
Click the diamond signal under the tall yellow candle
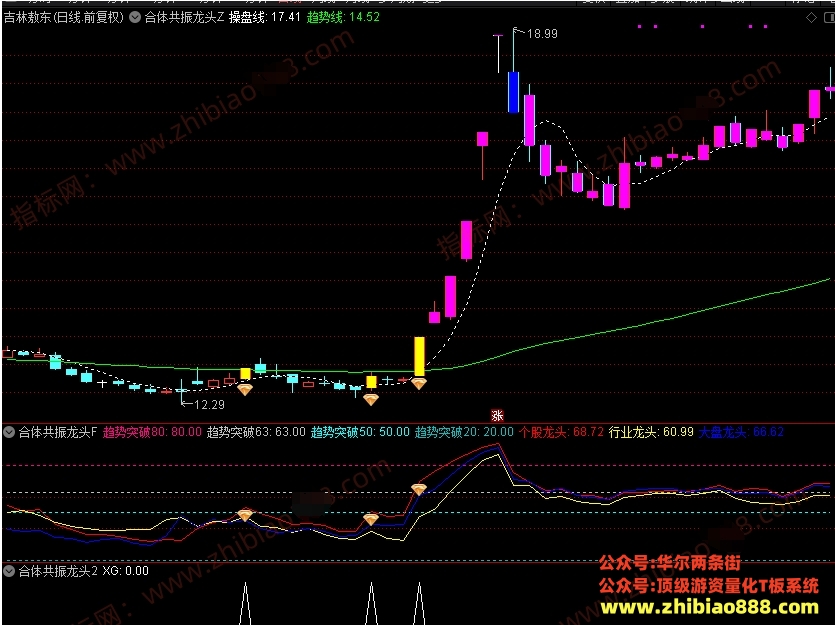(x=419, y=383)
